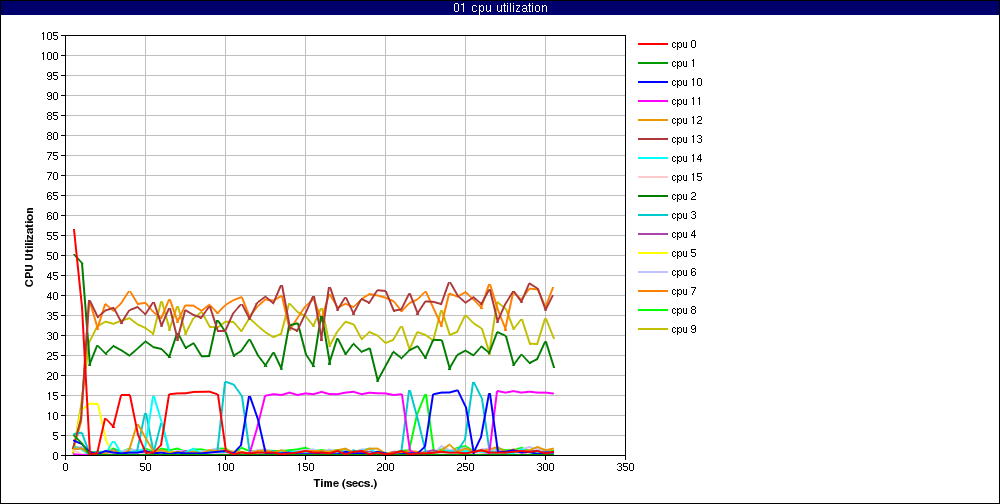The image size is (1000, 504).
Task: Click the "cpu 14" legend label
Action: pyautogui.click(x=686, y=158)
